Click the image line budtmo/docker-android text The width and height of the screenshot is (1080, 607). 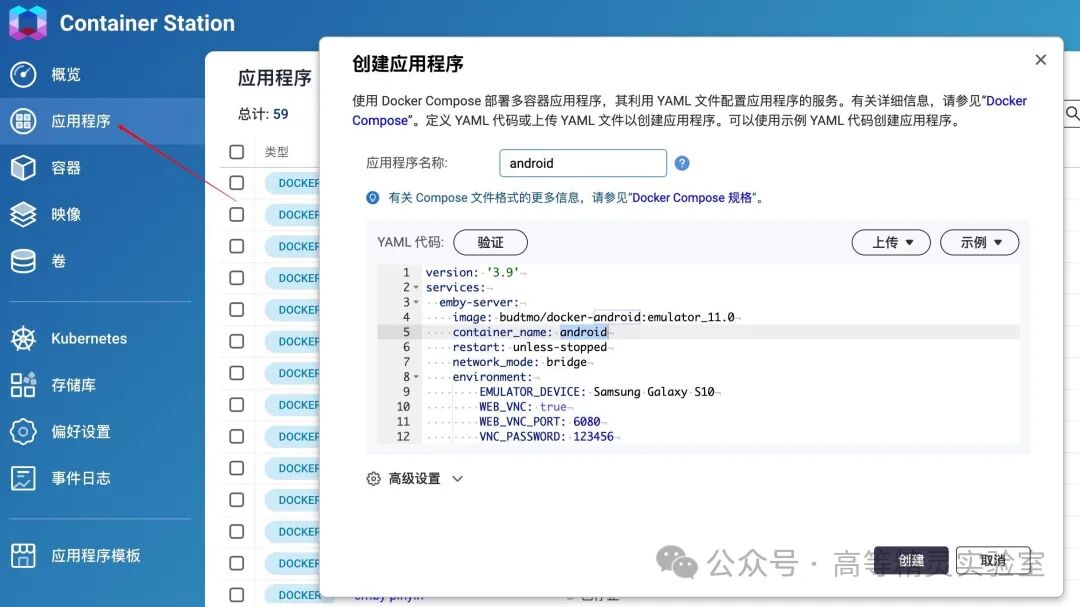pos(593,317)
